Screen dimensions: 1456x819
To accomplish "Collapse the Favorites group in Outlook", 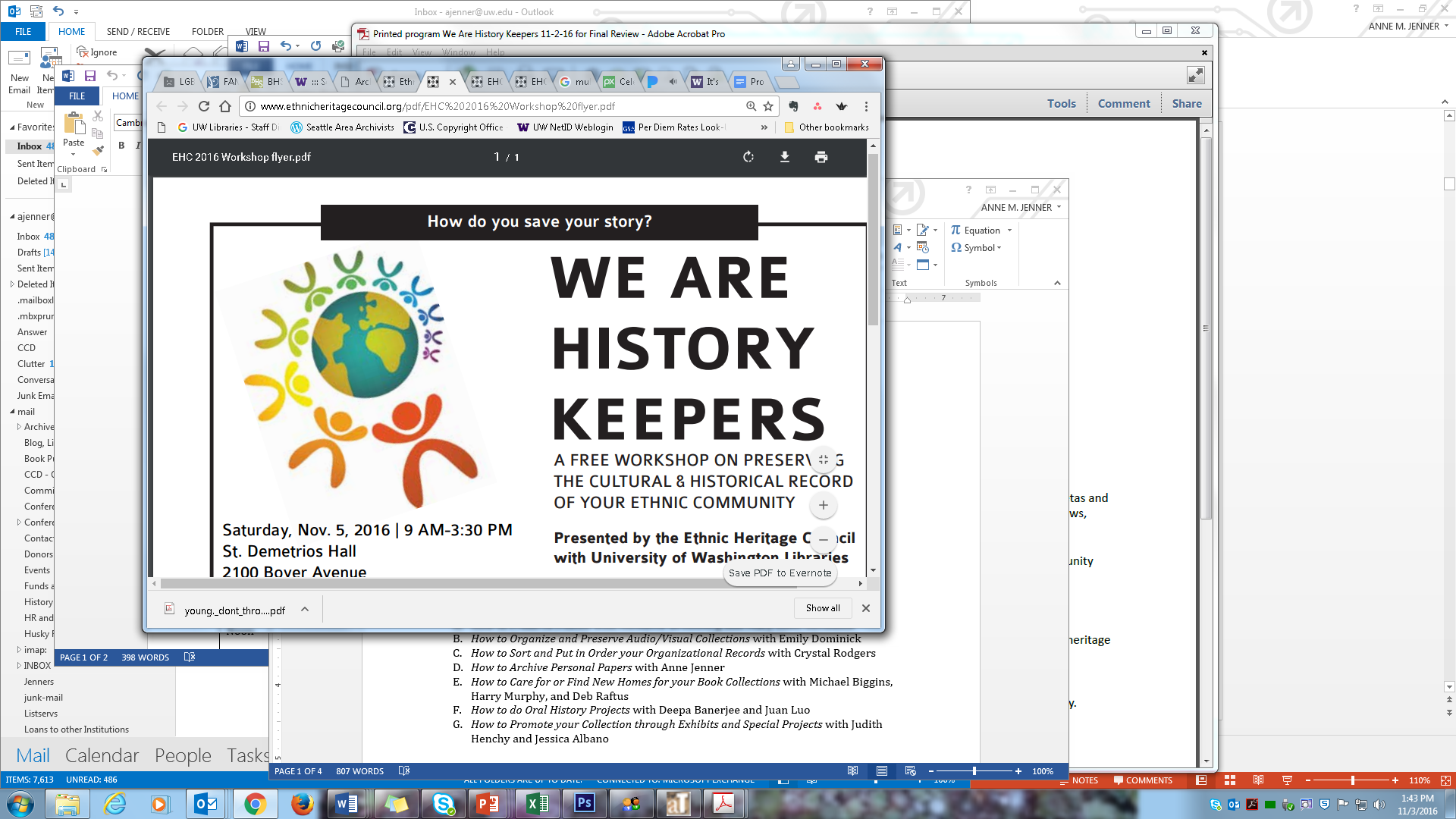I will pyautogui.click(x=12, y=127).
